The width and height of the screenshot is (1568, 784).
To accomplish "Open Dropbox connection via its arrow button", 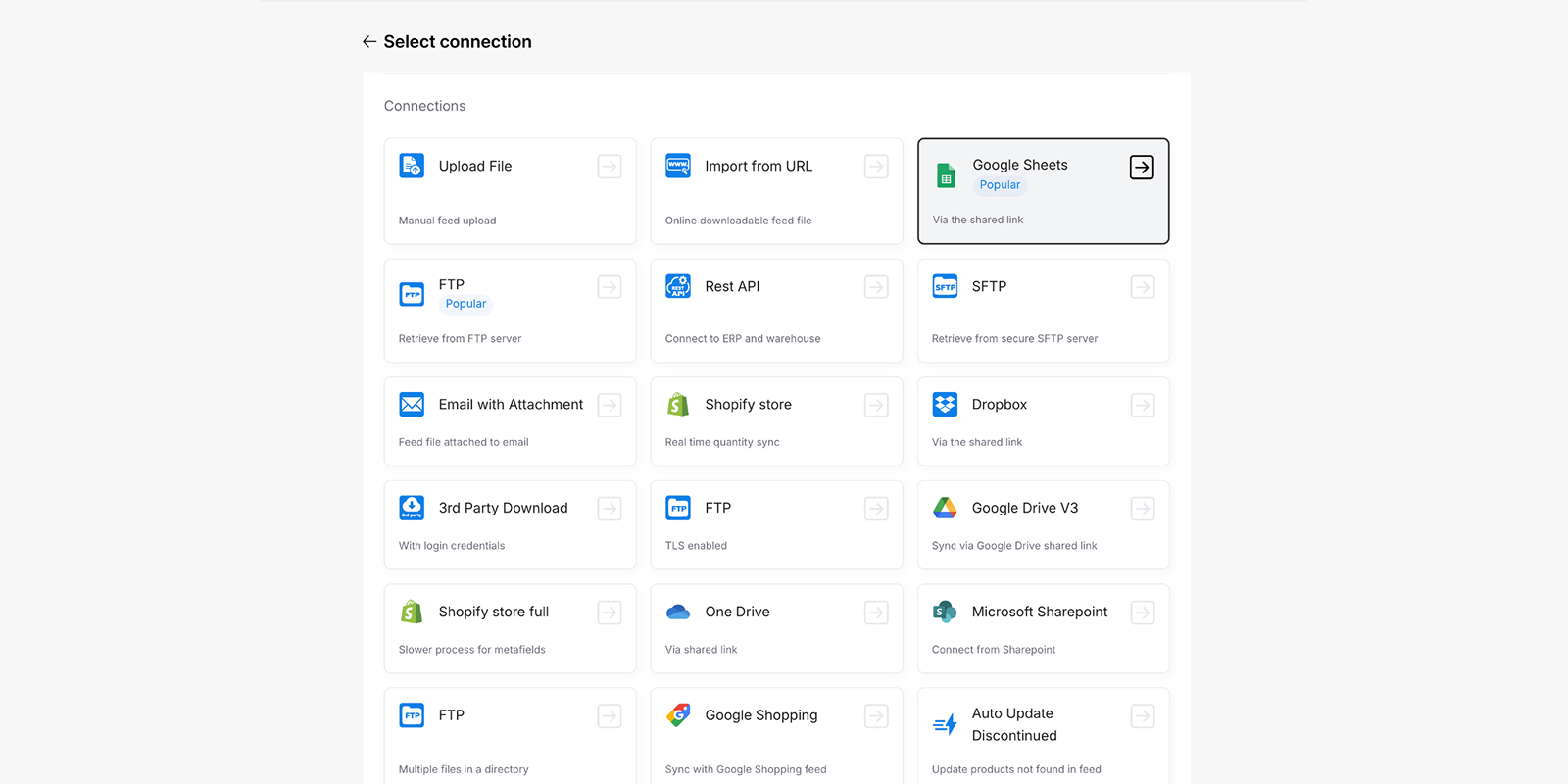I will click(x=1143, y=405).
